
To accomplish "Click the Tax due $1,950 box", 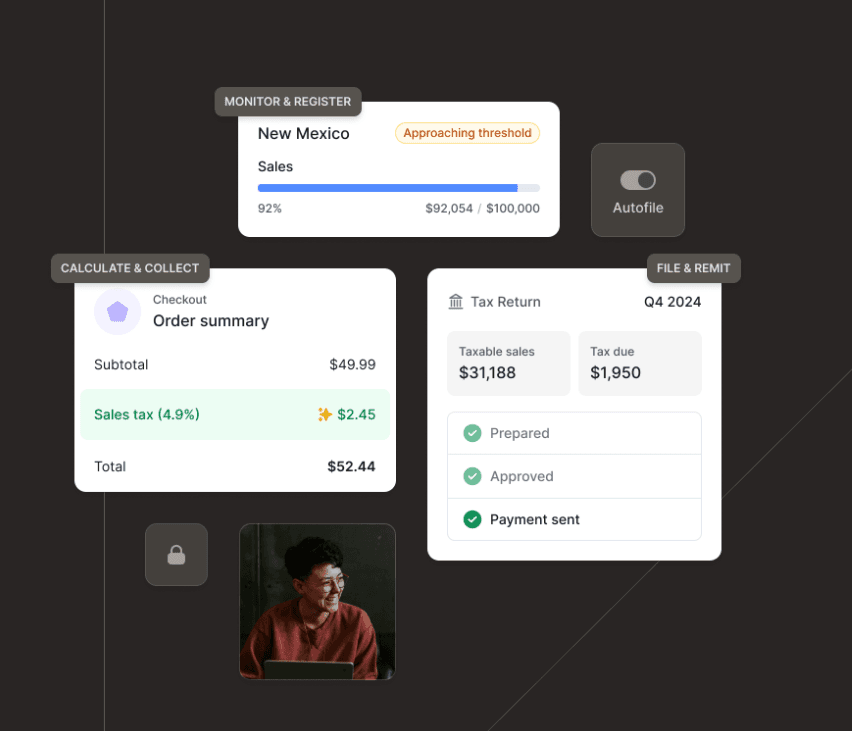I will [640, 363].
